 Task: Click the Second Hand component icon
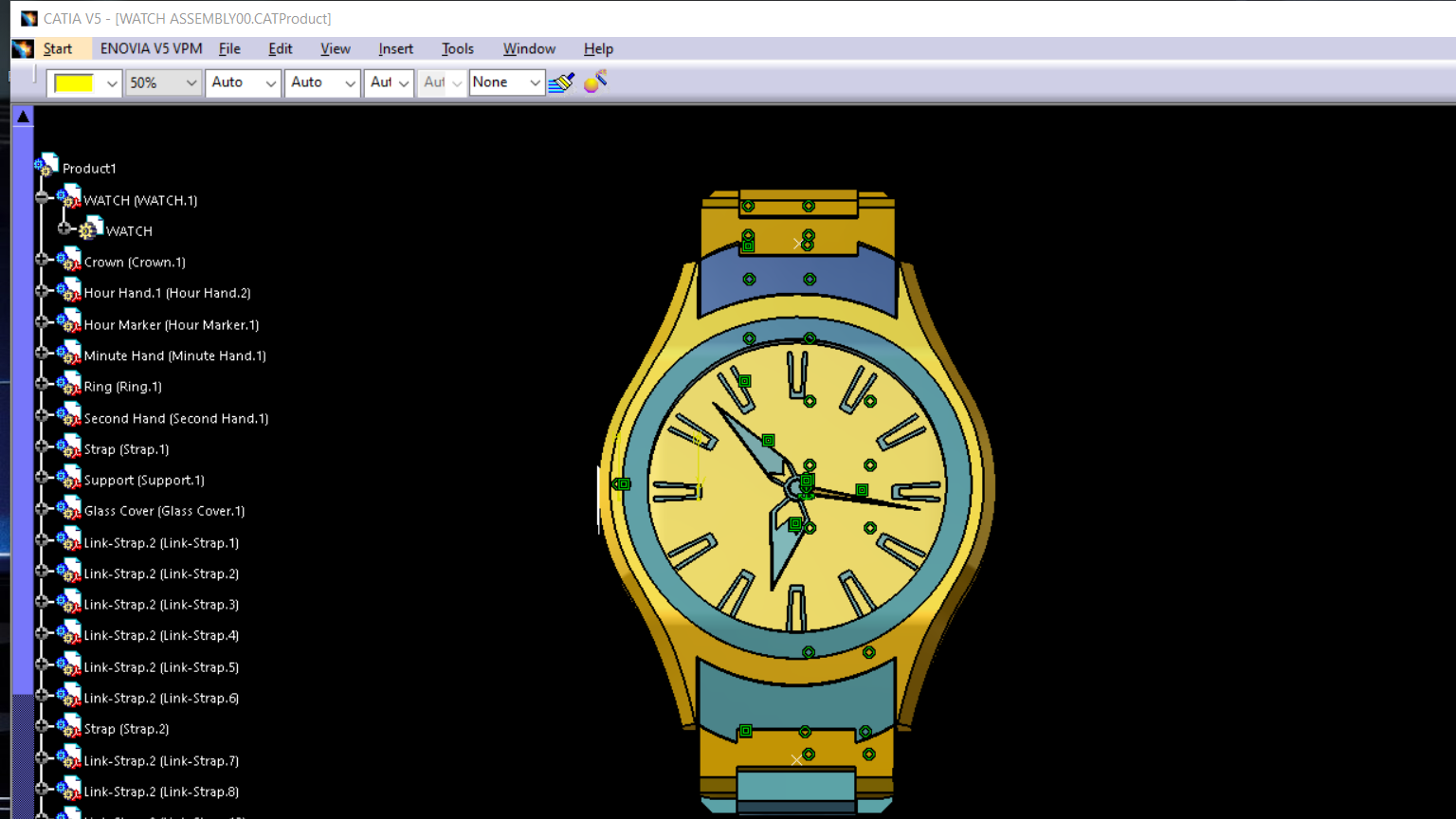68,415
